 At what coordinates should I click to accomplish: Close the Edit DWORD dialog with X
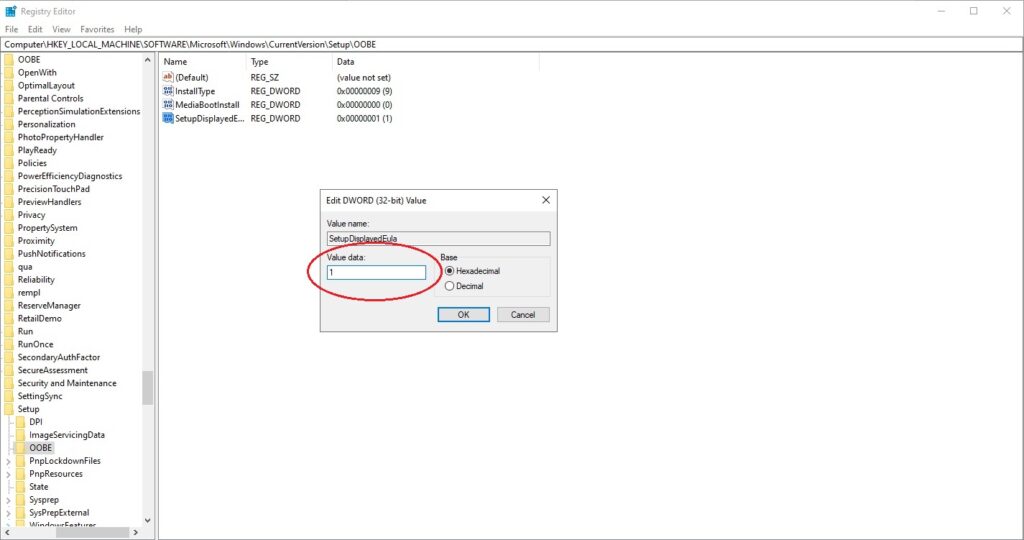(545, 200)
